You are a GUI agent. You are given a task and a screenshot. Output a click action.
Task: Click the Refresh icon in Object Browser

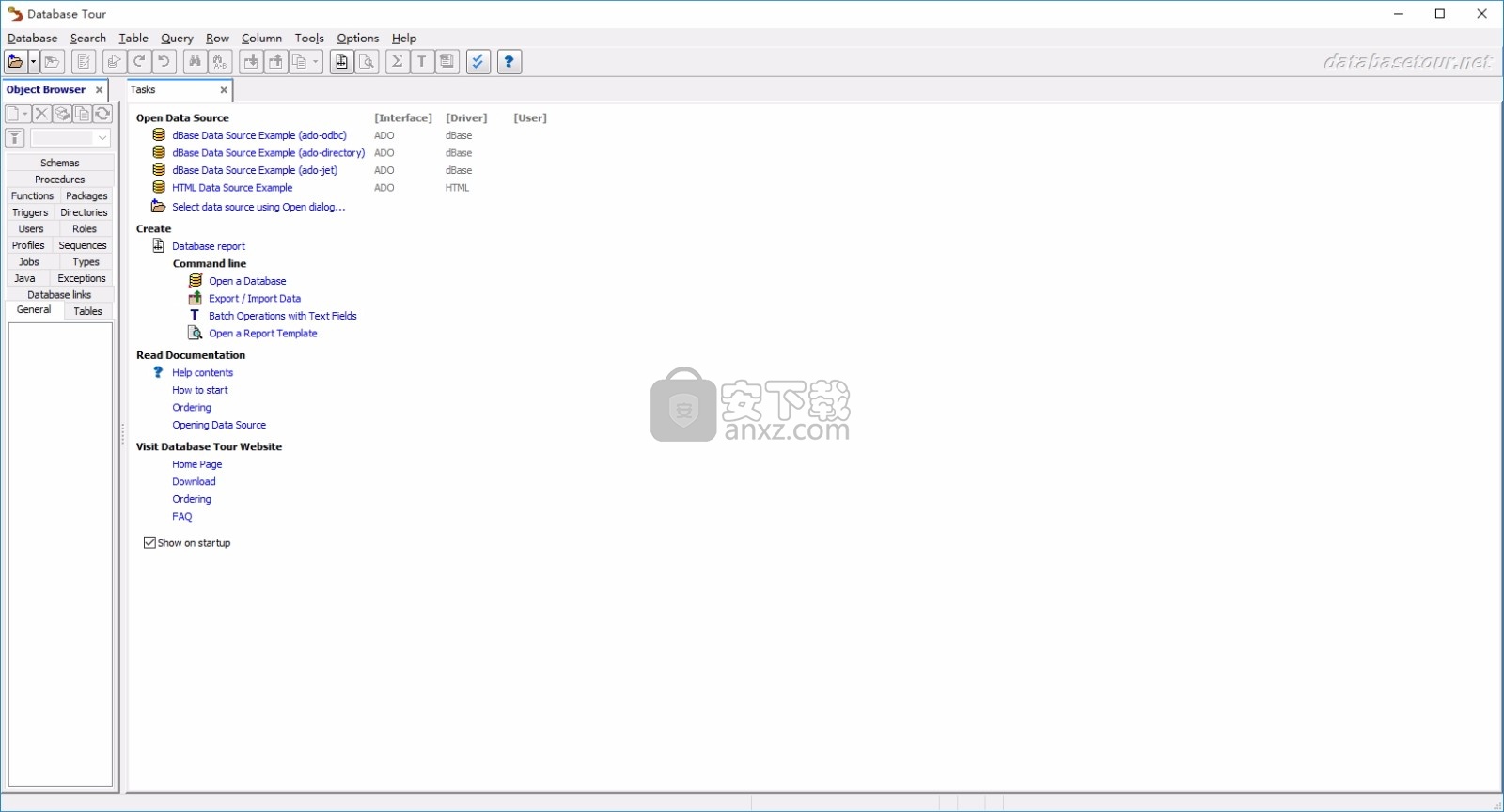coord(102,114)
